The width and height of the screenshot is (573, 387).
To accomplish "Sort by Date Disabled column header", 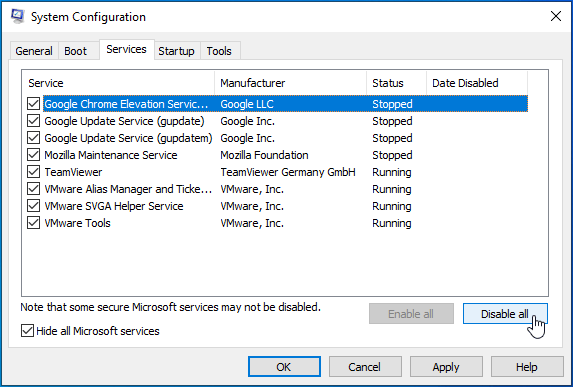I will click(x=477, y=83).
